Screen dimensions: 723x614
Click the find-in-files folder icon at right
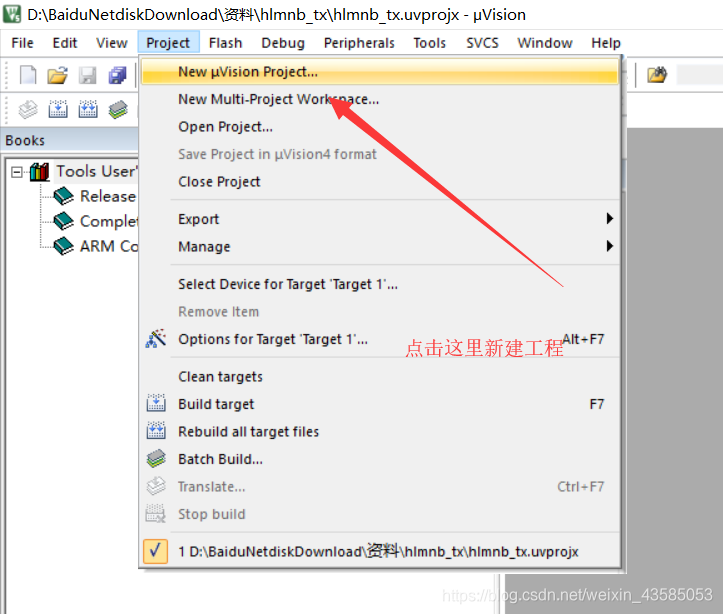pos(657,75)
